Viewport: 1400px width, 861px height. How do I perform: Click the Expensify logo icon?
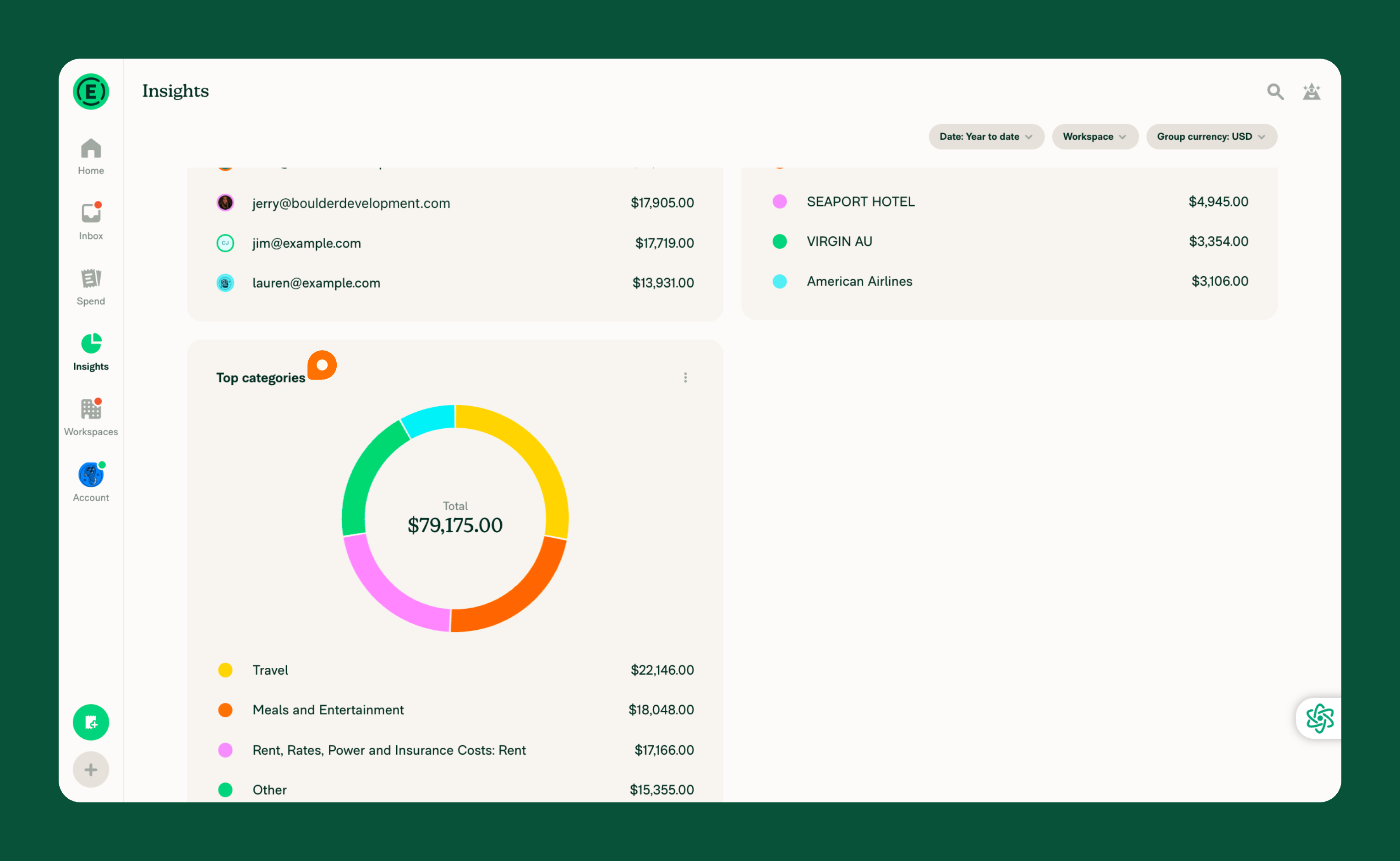click(91, 92)
